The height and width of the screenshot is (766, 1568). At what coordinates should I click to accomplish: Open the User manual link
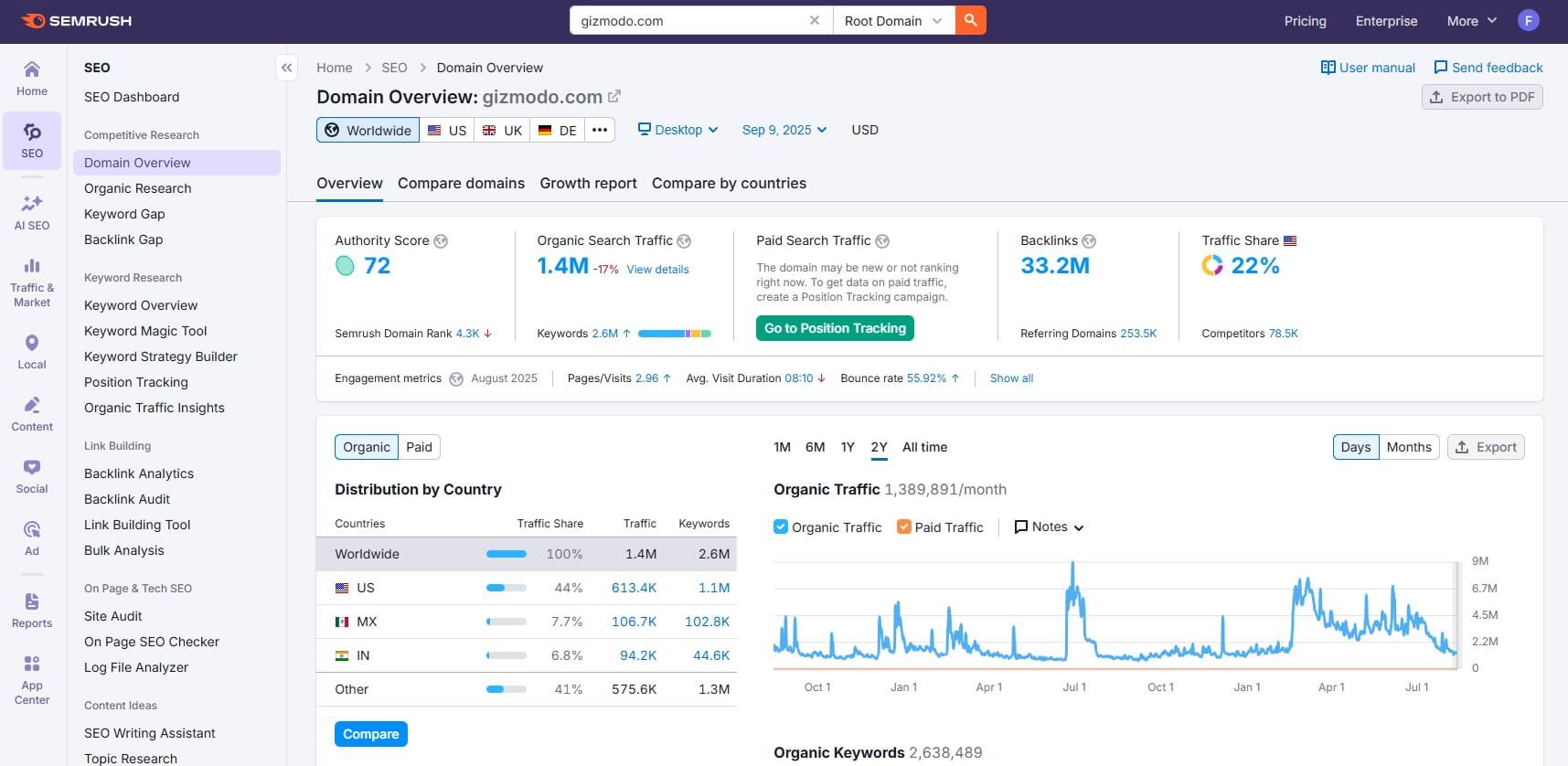[1368, 68]
